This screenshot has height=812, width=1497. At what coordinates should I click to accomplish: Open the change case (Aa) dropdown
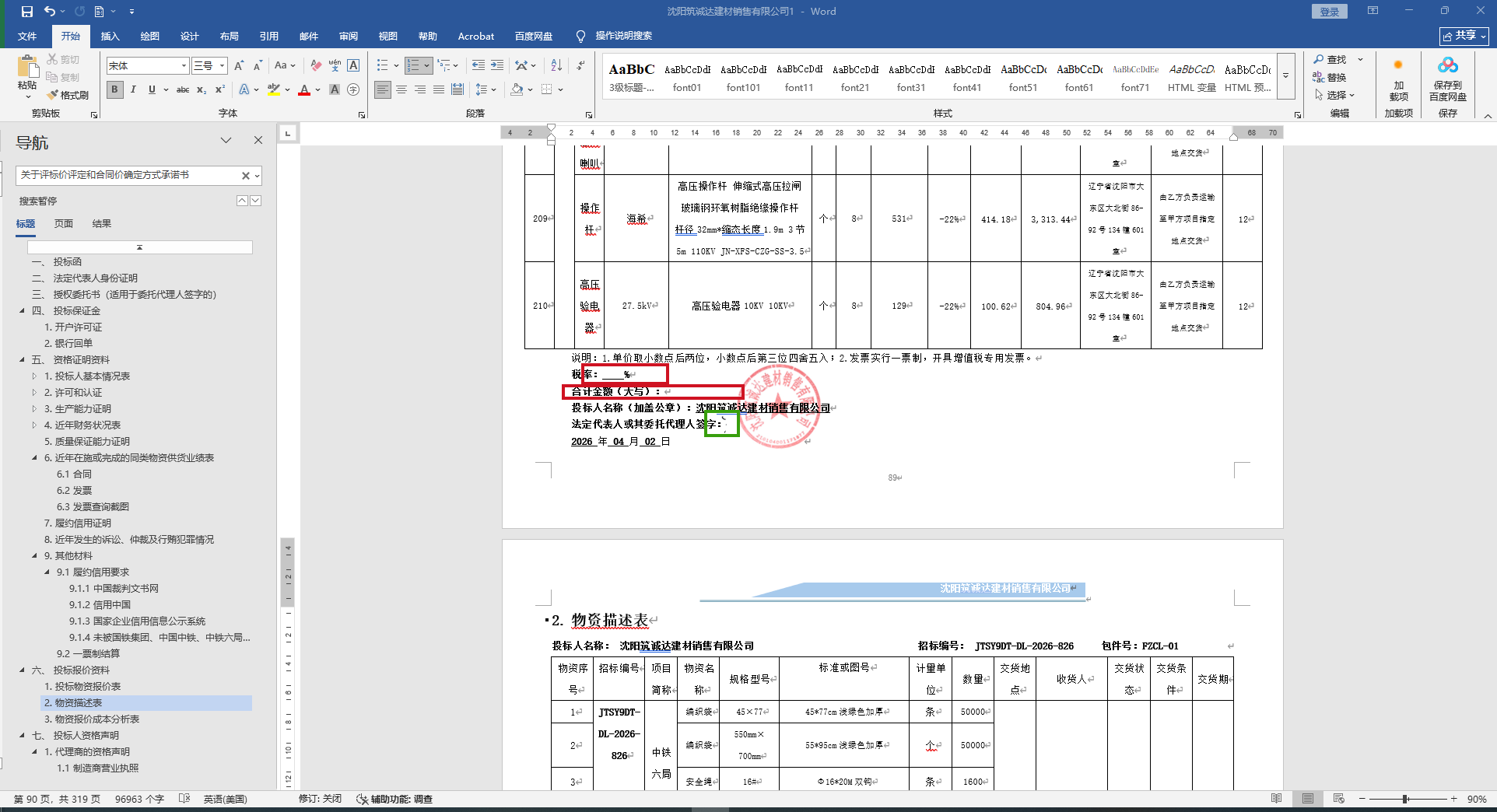click(285, 66)
